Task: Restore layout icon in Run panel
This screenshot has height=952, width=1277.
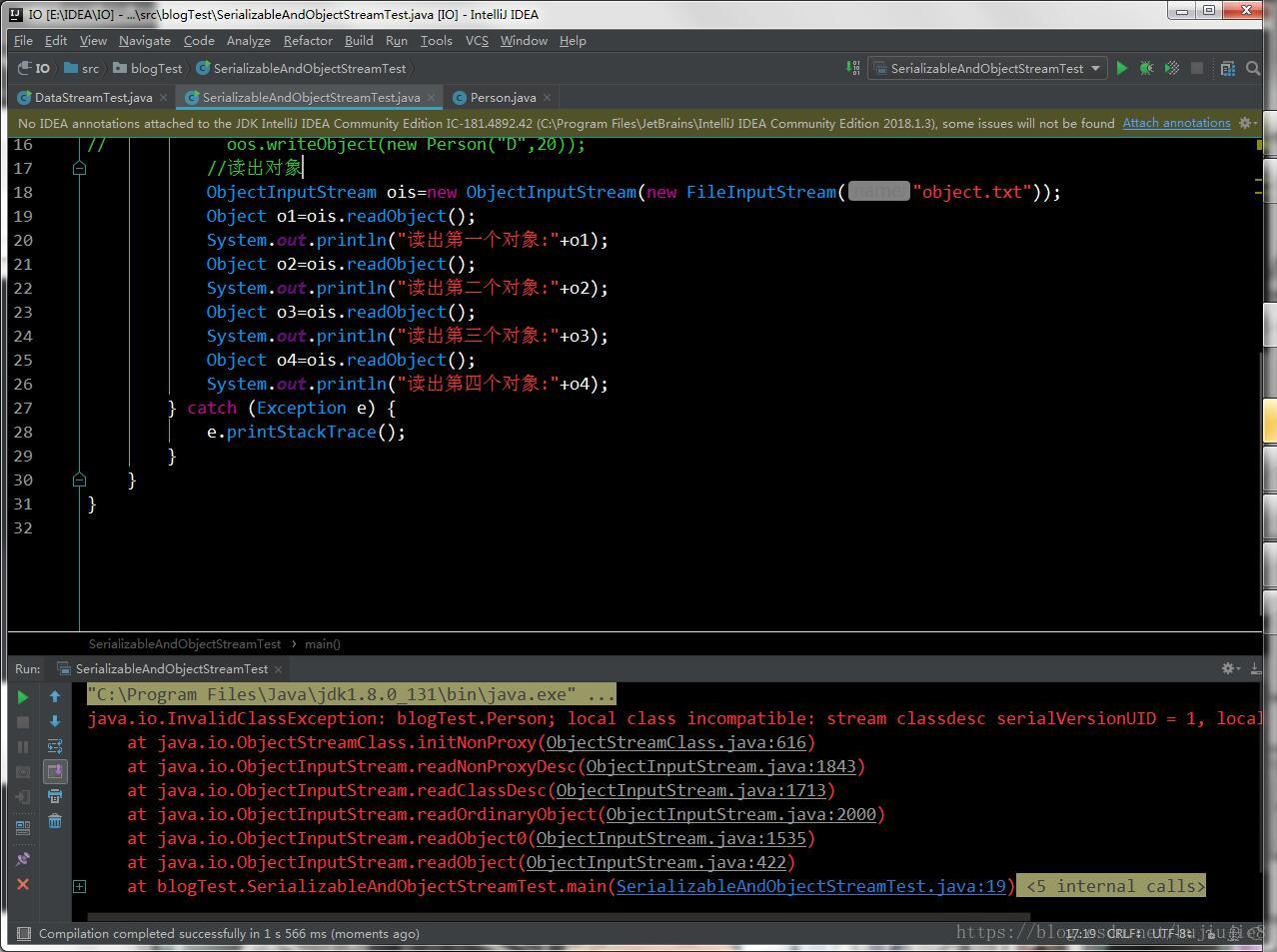Action: (x=23, y=828)
